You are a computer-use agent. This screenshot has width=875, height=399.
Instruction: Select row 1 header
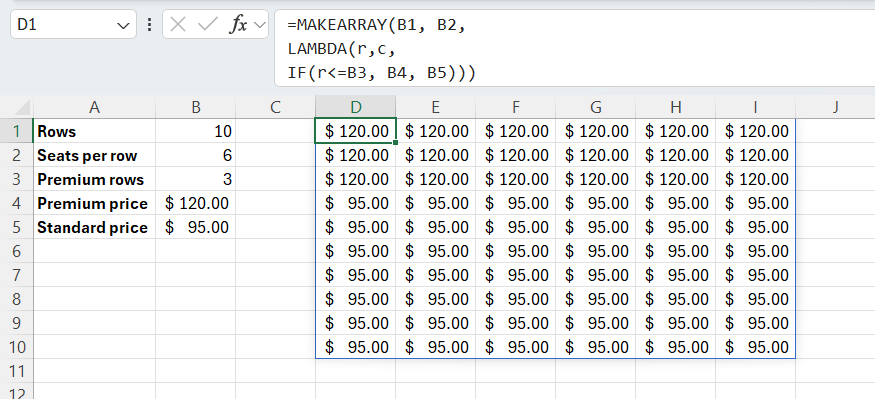tap(17, 131)
